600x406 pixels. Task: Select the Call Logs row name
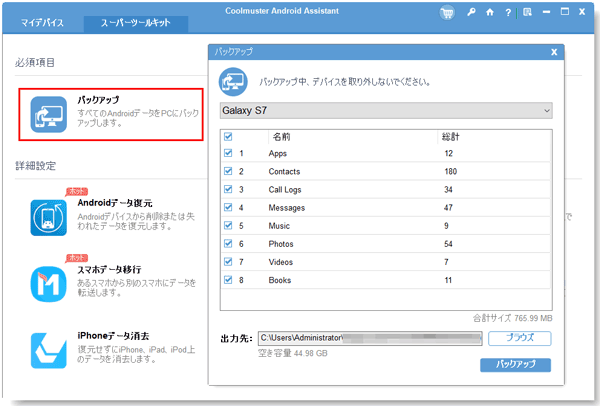point(285,190)
